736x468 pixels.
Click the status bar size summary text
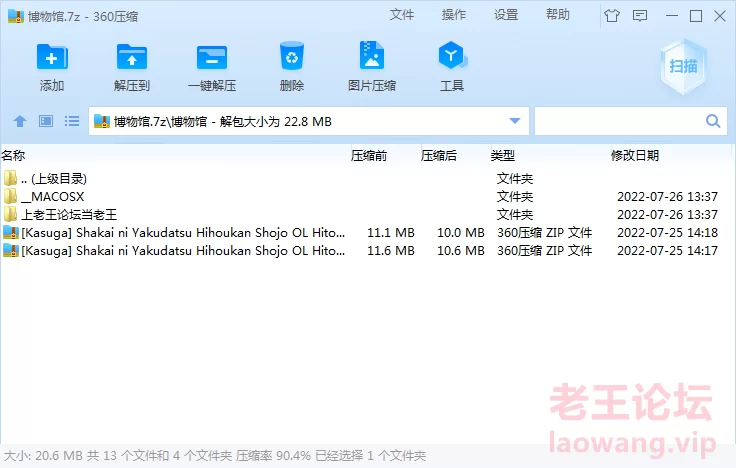tap(215, 455)
